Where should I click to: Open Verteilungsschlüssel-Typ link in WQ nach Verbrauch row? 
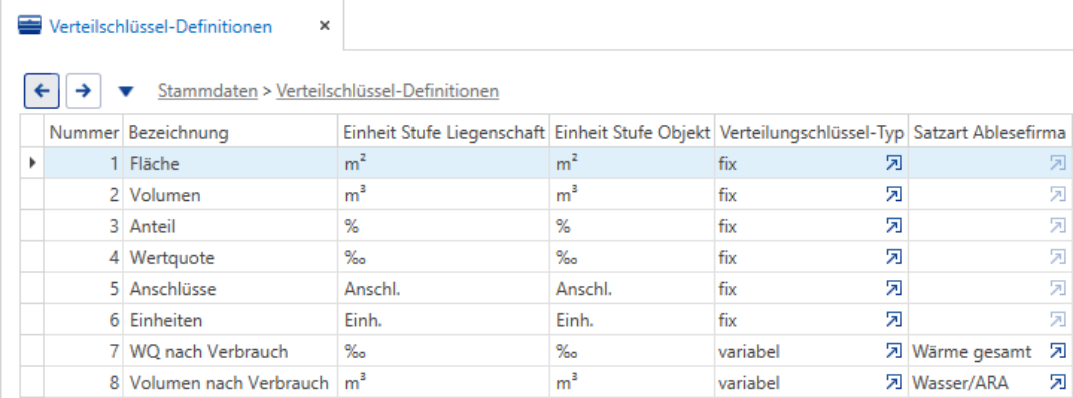(x=893, y=351)
